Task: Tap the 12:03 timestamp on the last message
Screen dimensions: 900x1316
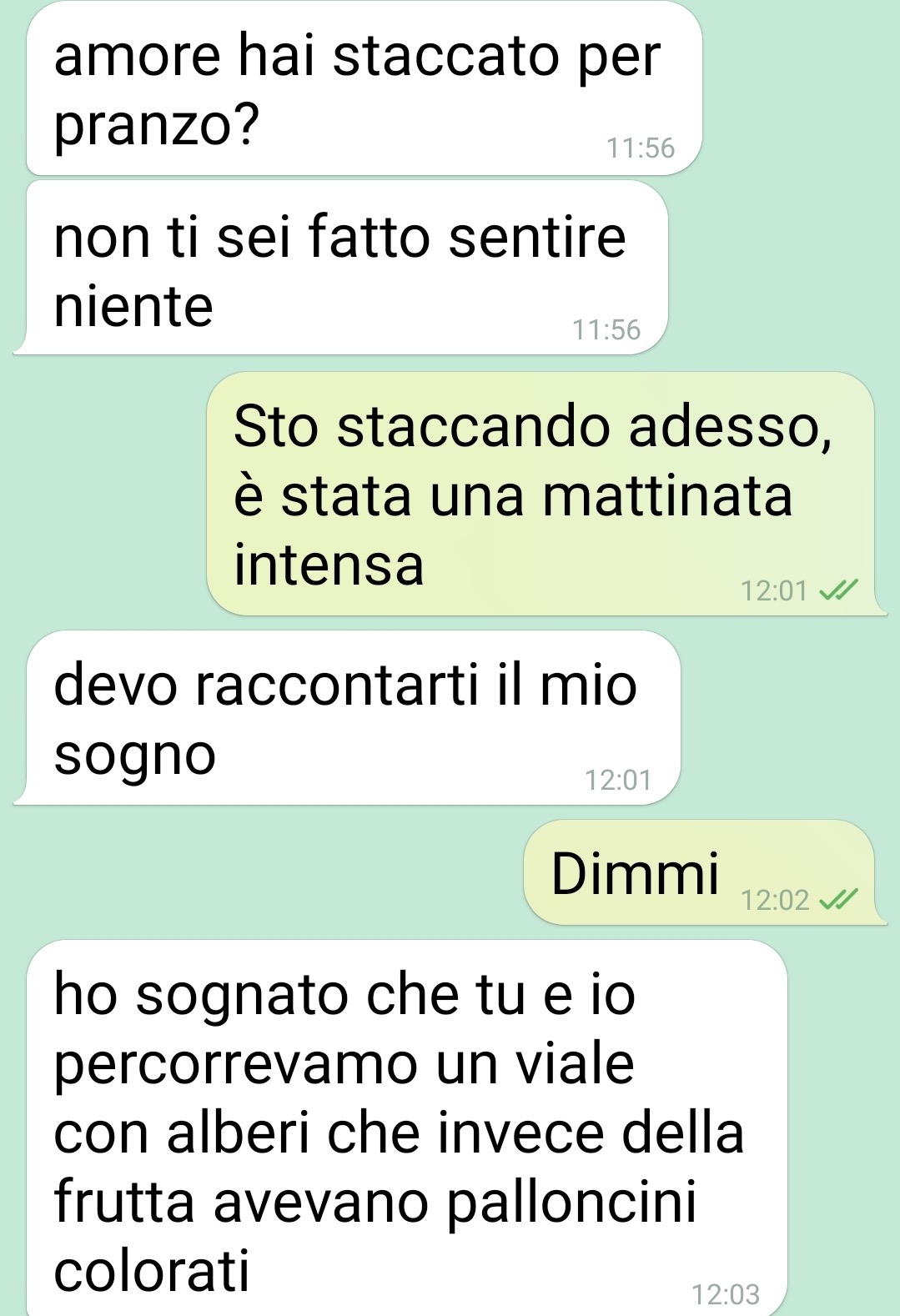Action: [726, 1294]
